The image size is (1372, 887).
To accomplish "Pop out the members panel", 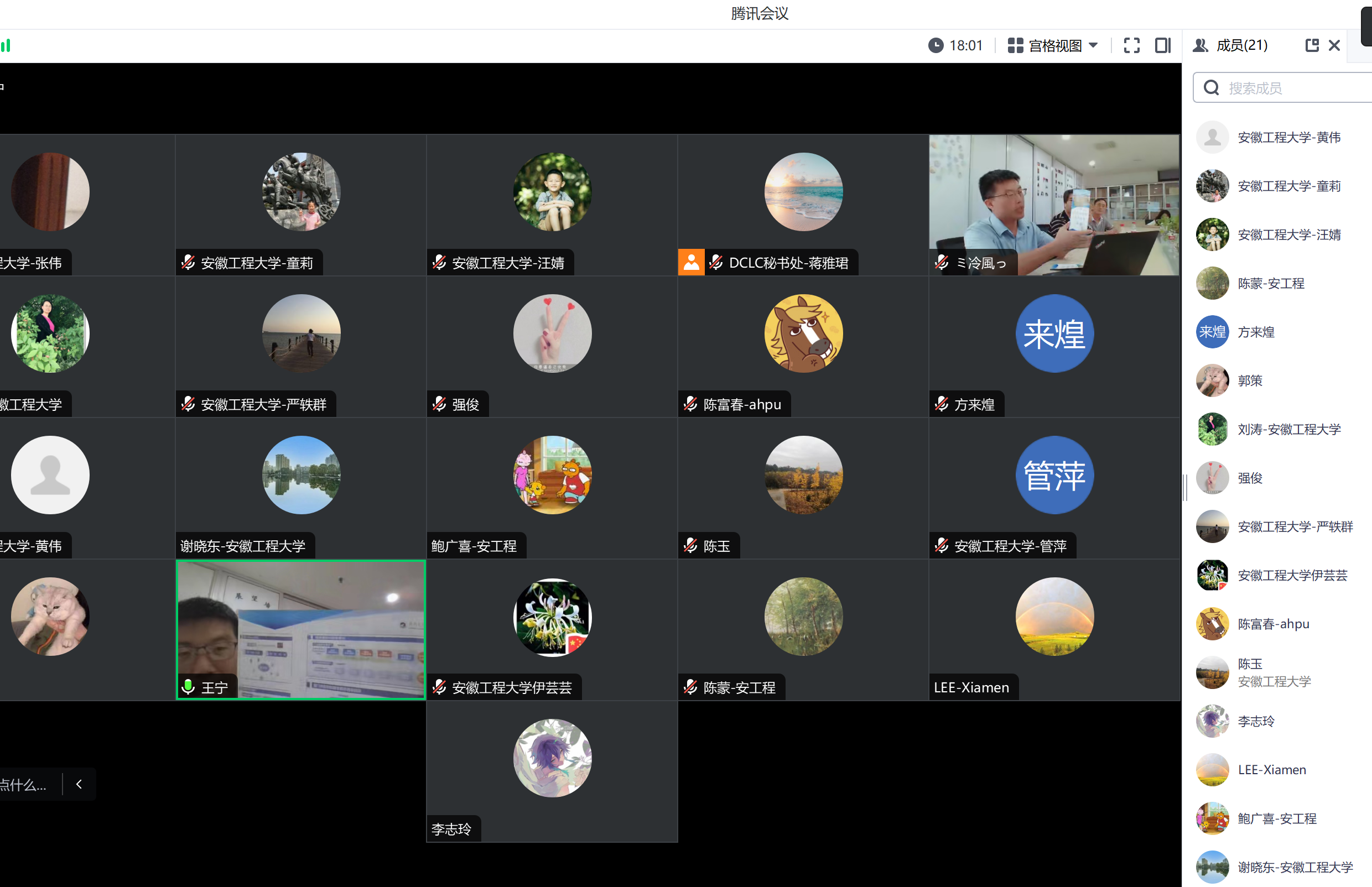I will click(1312, 45).
